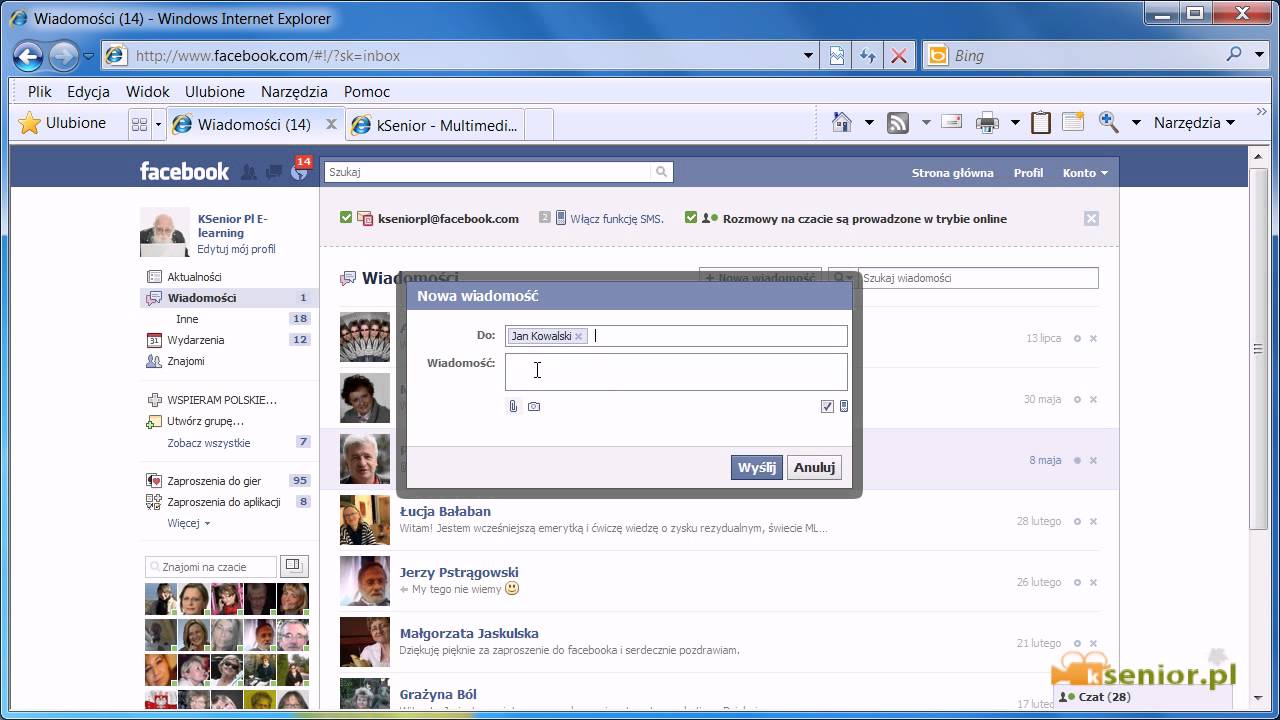Click the Read mail icon in toolbar

[x=952, y=122]
